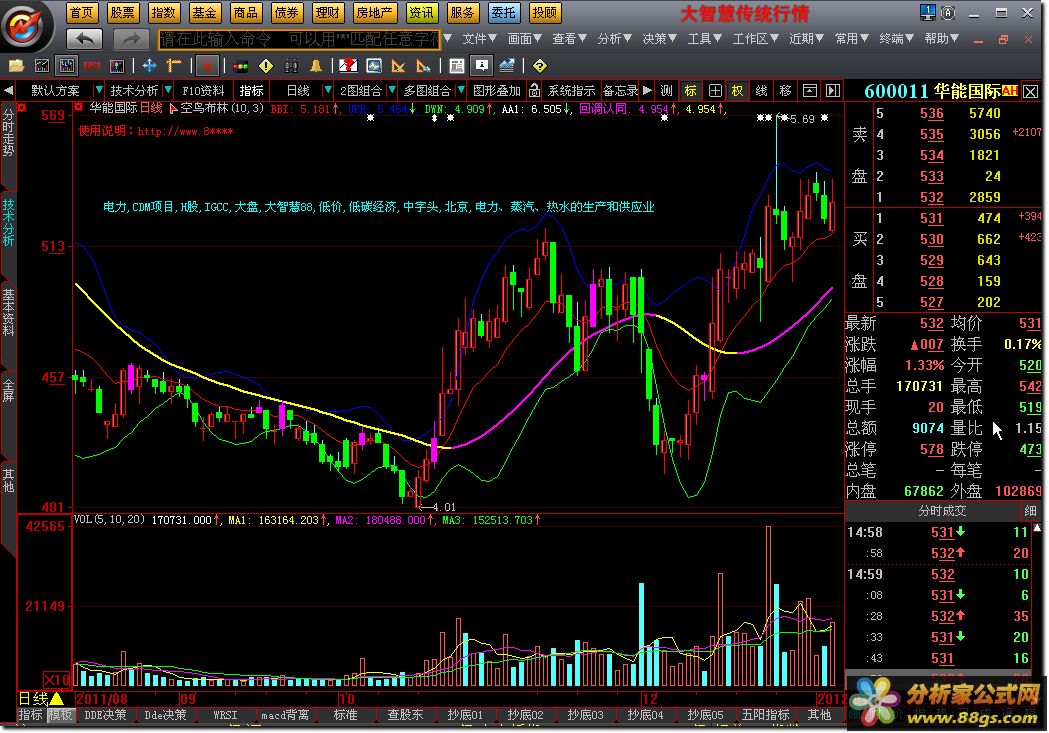Click the forward arrow navigation button
Screen dimensions: 1049x733
point(131,39)
